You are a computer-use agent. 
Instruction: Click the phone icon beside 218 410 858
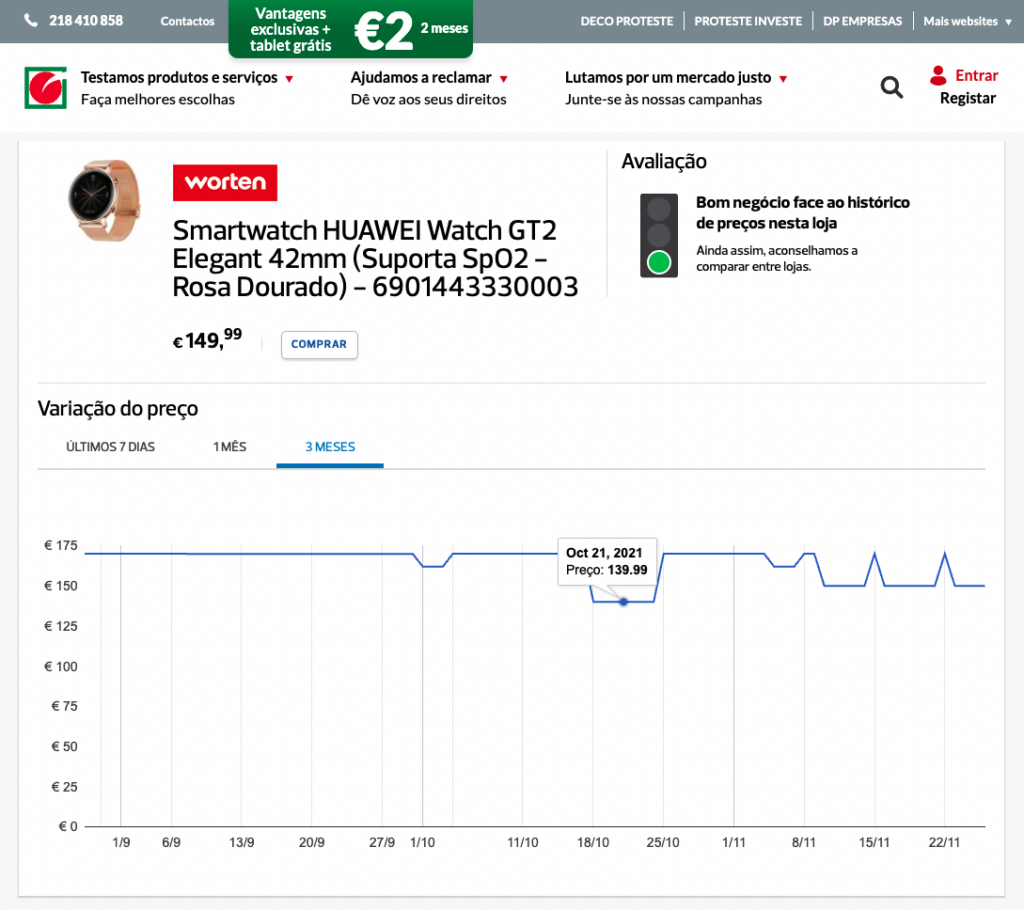tap(31, 21)
